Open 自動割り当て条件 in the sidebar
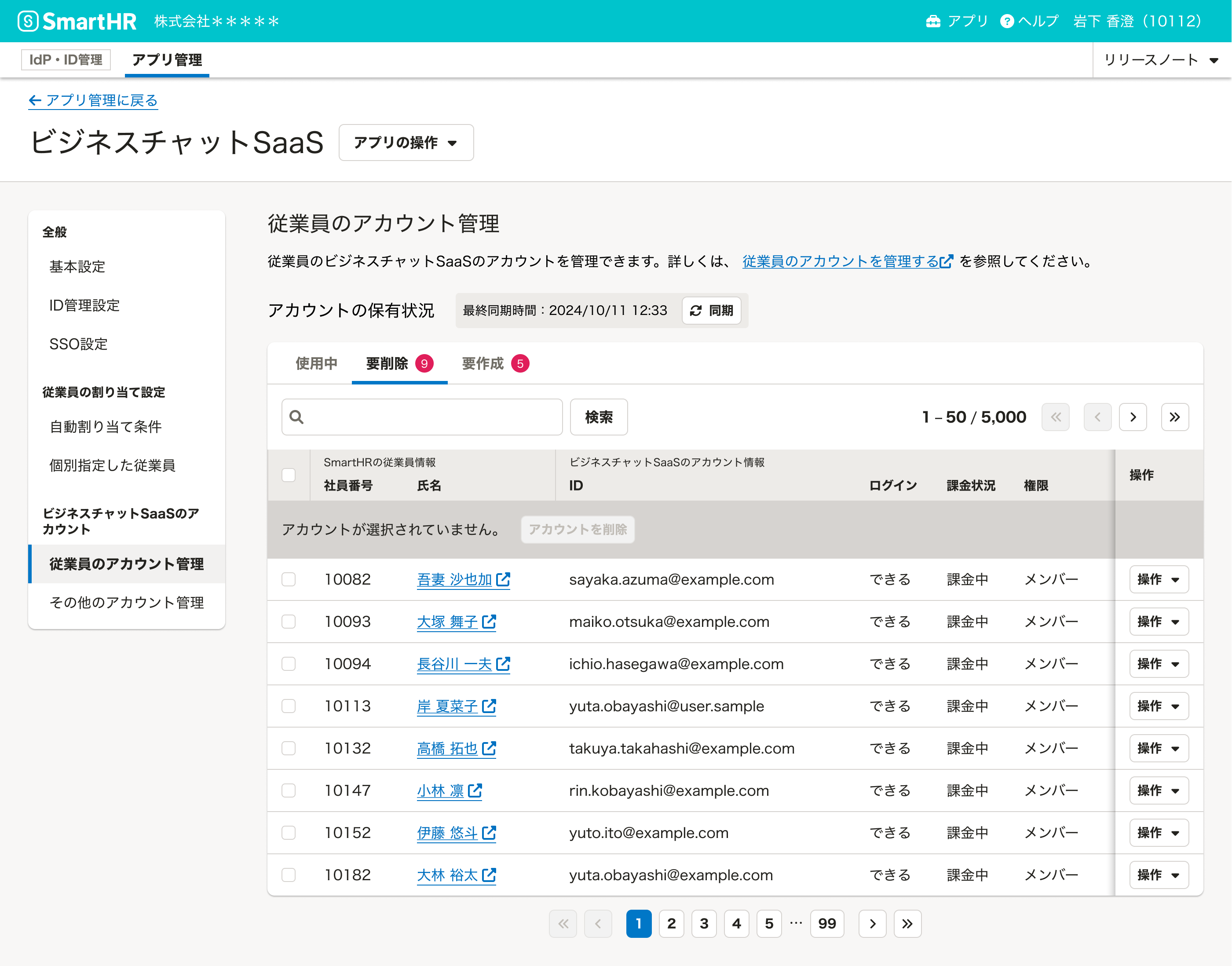1232x966 pixels. tap(127, 426)
